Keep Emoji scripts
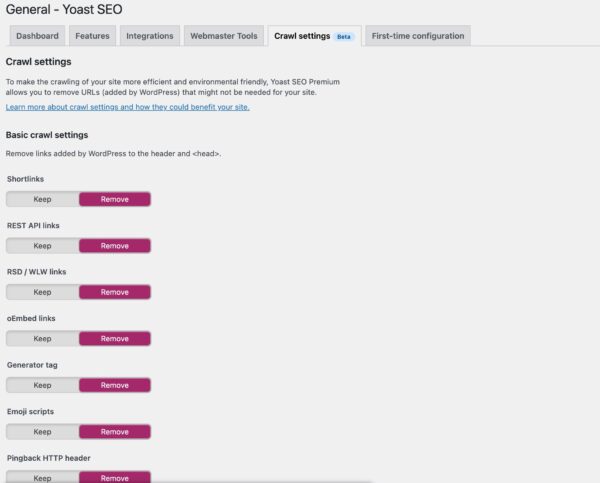Image resolution: width=600 pixels, height=483 pixels. point(42,432)
